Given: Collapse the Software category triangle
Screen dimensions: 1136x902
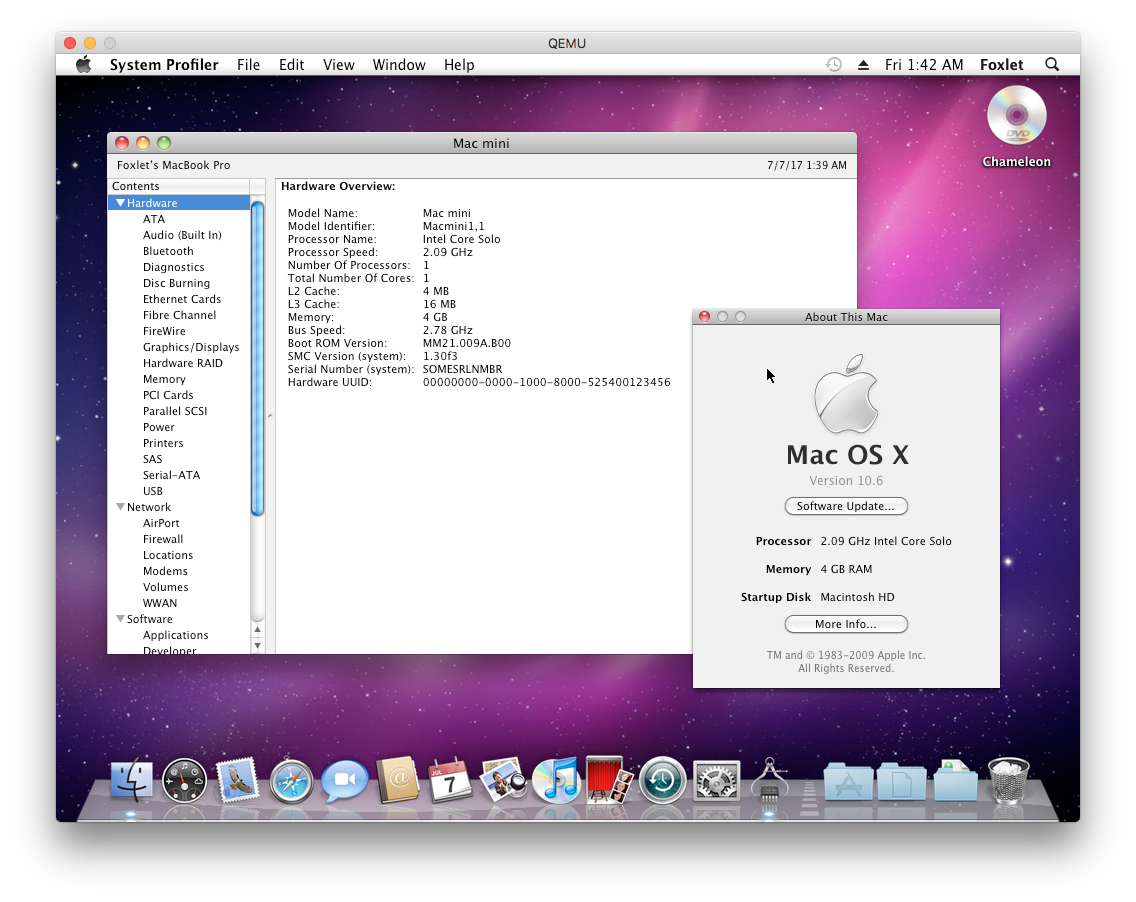Looking at the screenshot, I should tap(121, 619).
